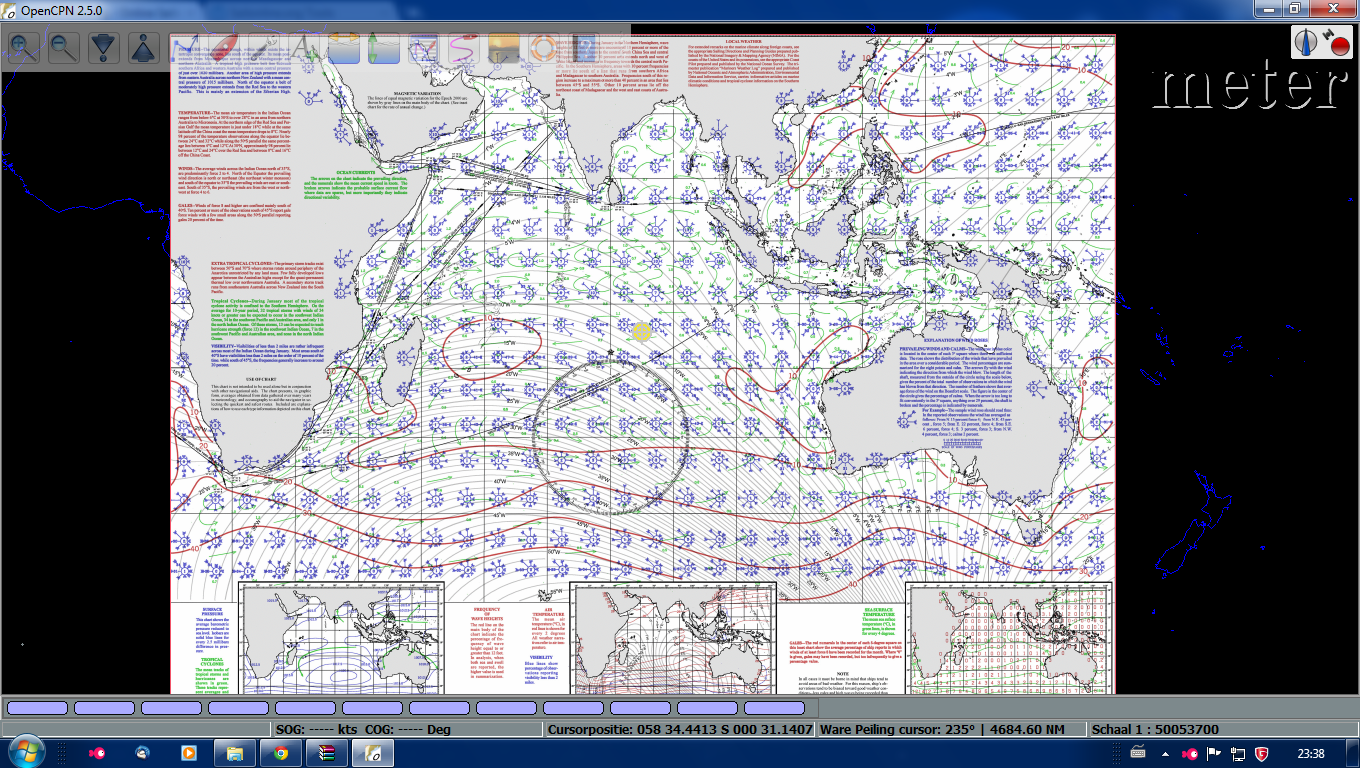Open the route manager icon

pyautogui.click(x=424, y=47)
